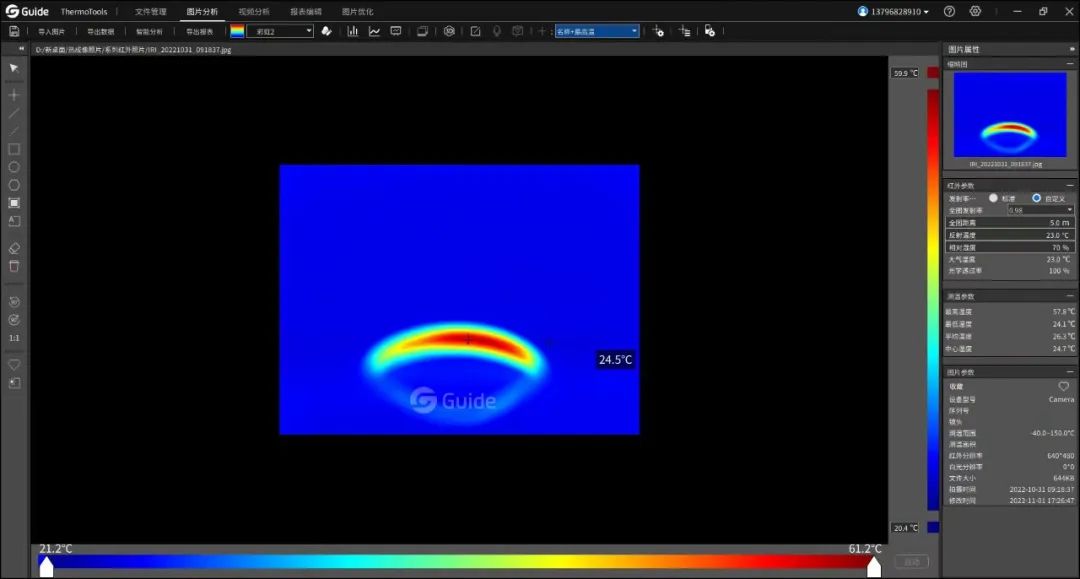This screenshot has height=579, width=1080.
Task: Click the heart favorite icon in image parameters
Action: point(1064,386)
